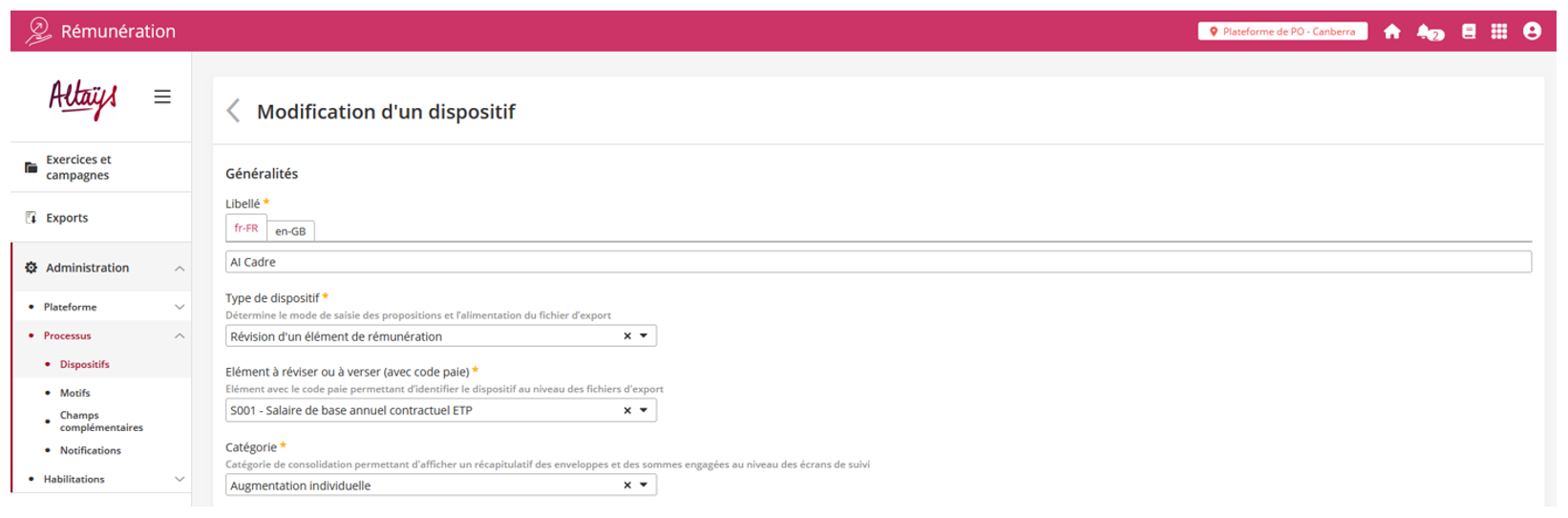Image resolution: width=1568 pixels, height=518 pixels.
Task: Click the home icon in top bar
Action: click(x=1391, y=32)
